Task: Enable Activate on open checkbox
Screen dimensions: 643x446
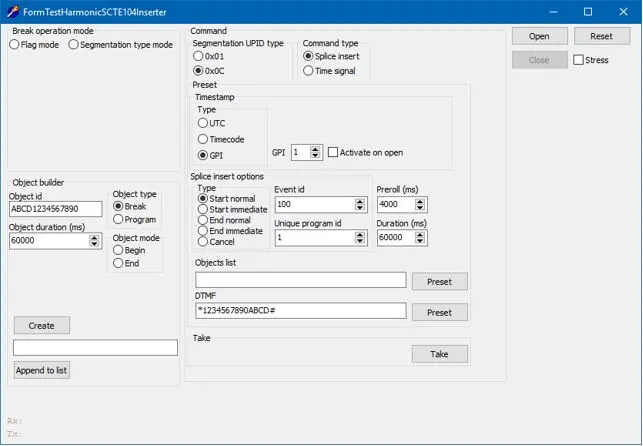Action: 333,152
